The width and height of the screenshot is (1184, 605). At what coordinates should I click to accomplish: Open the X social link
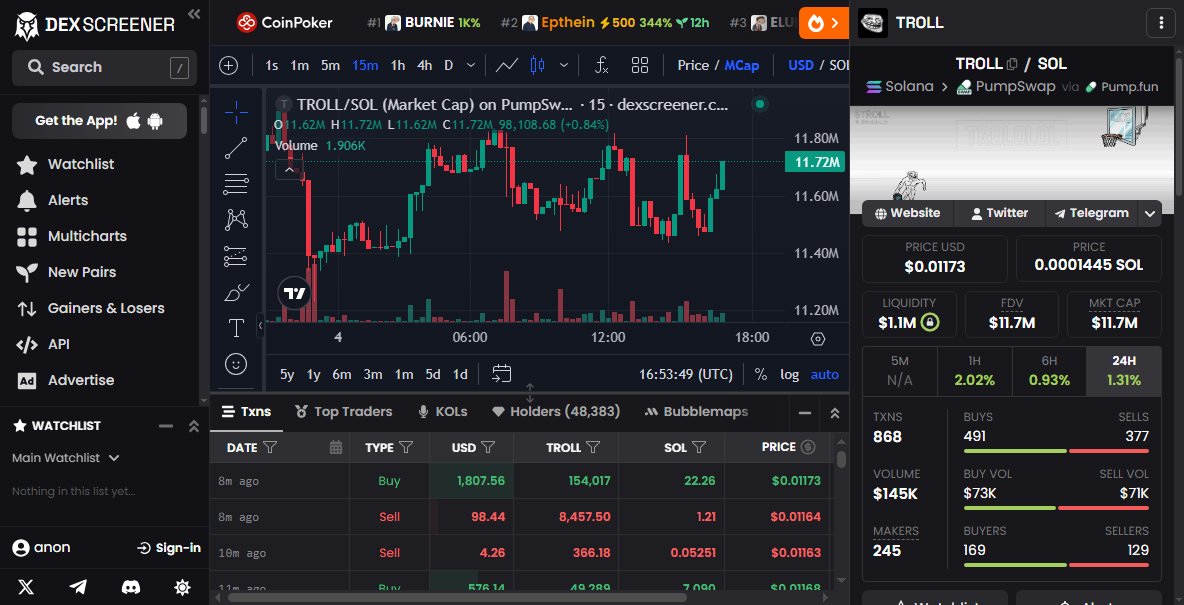26,587
